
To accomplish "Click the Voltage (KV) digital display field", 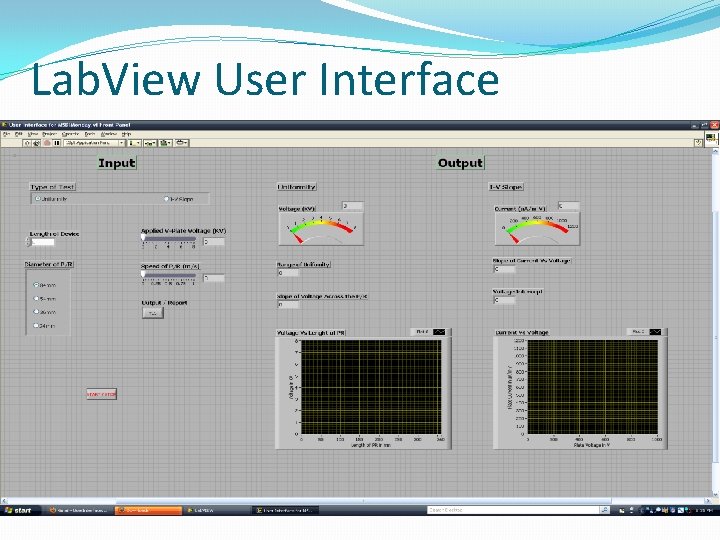I will 353,206.
